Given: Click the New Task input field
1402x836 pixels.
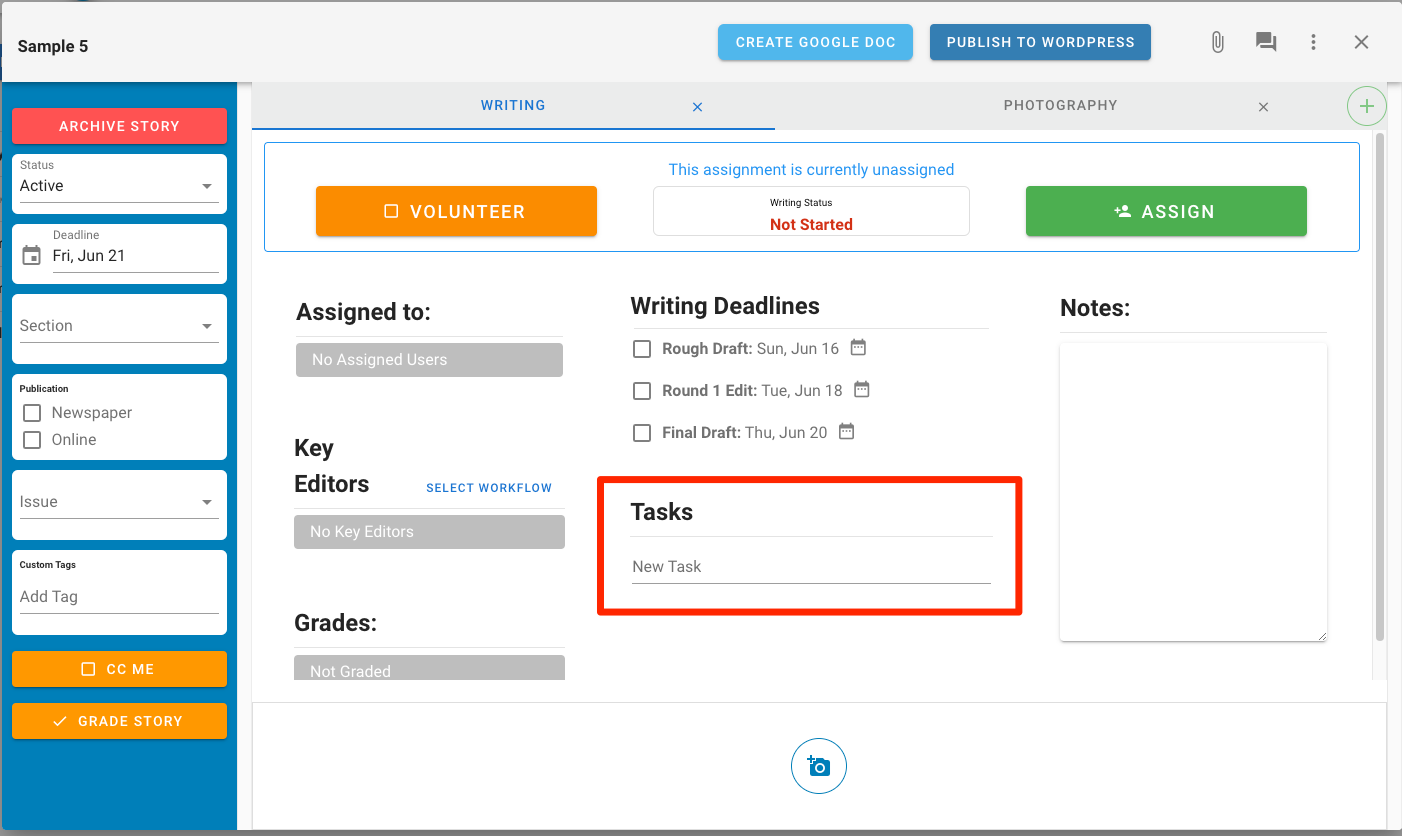Looking at the screenshot, I should pyautogui.click(x=811, y=567).
